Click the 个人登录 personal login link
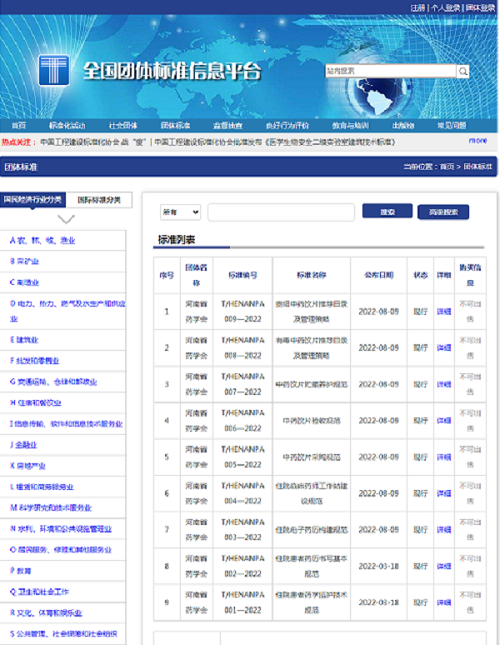Viewport: 500px width, 645px height. pos(445,8)
